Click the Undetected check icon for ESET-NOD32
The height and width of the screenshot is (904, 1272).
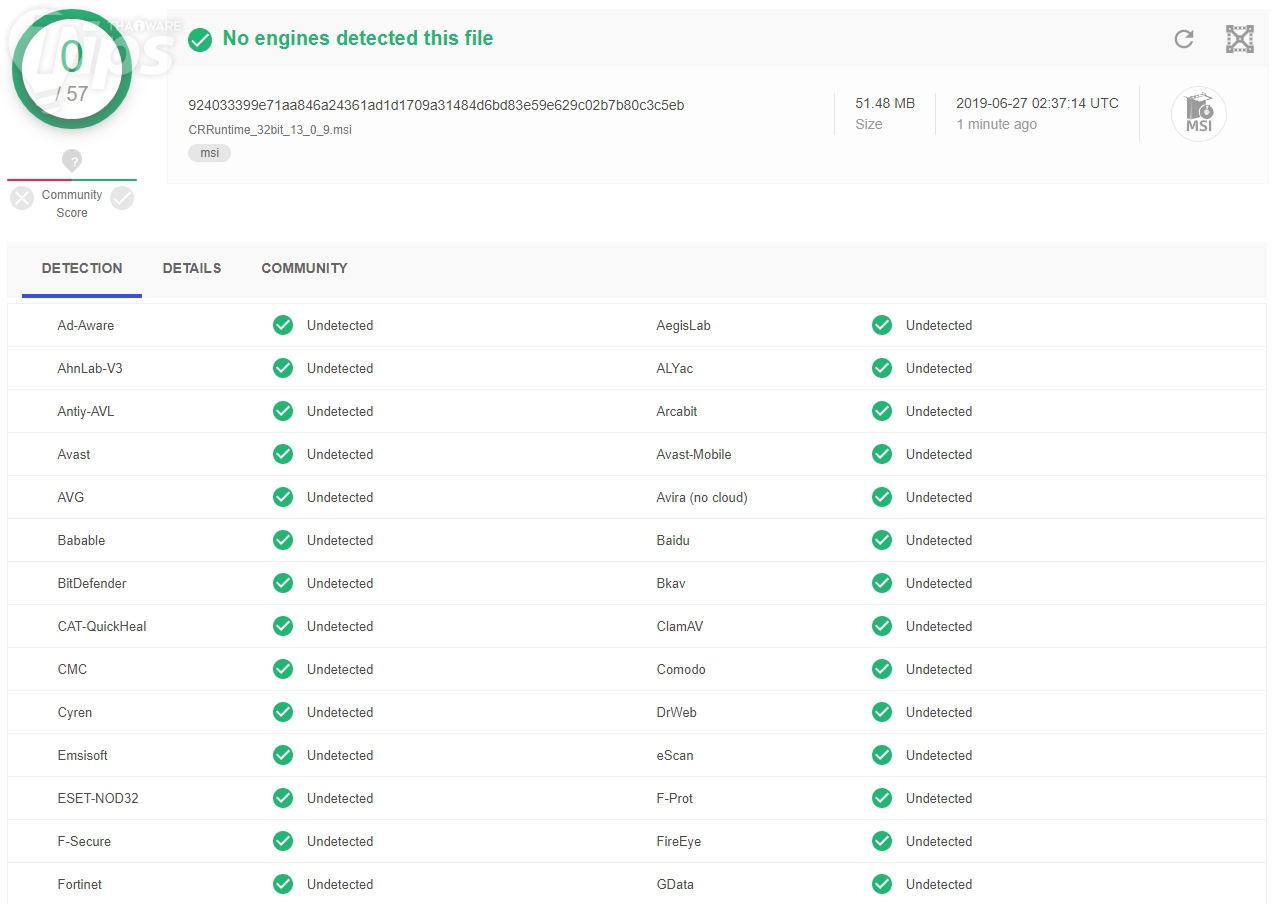click(283, 798)
